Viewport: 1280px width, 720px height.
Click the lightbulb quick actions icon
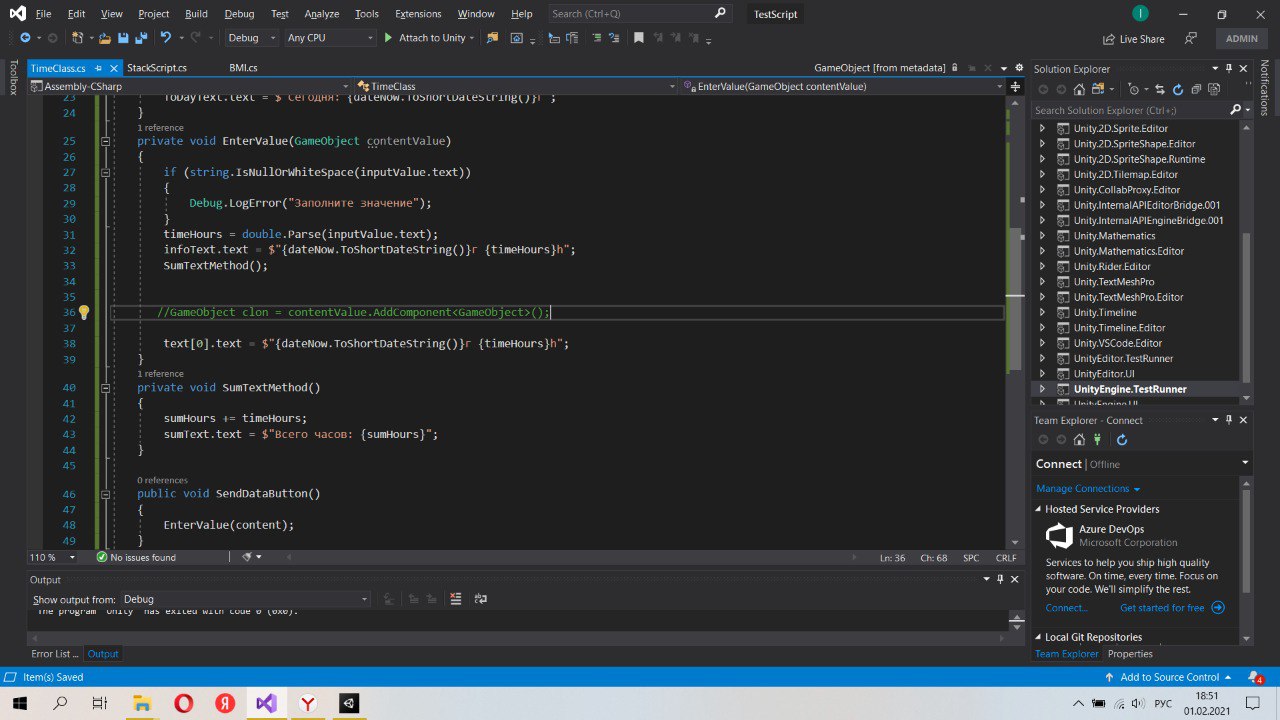click(x=84, y=312)
